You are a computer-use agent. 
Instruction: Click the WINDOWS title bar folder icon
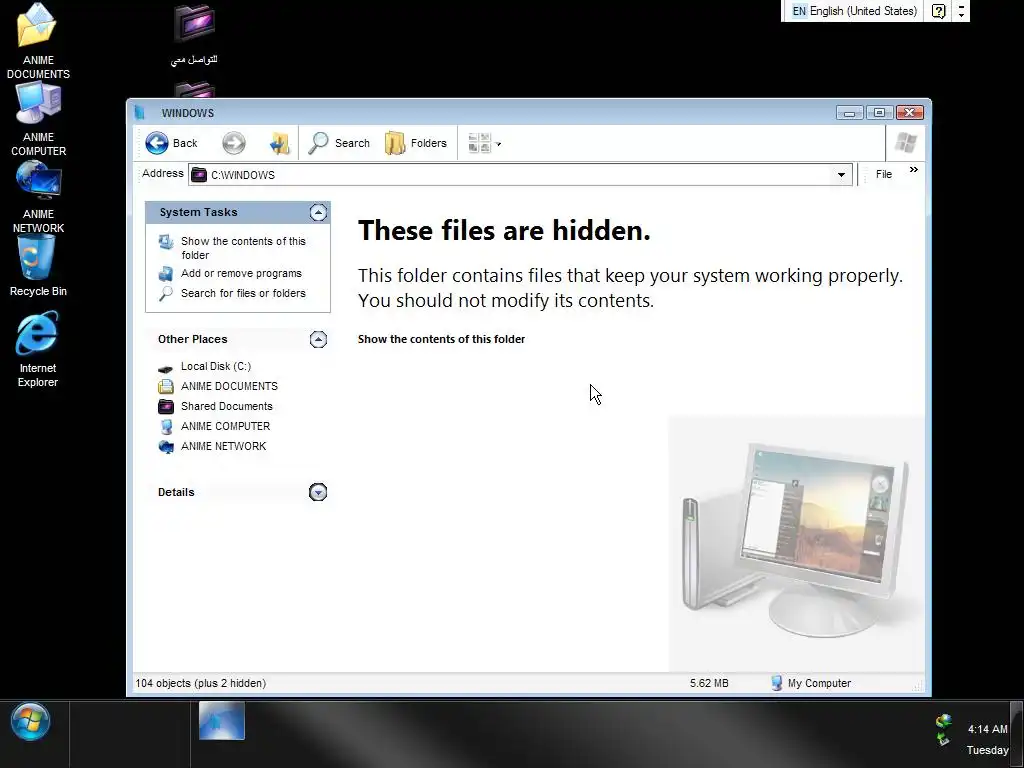139,112
